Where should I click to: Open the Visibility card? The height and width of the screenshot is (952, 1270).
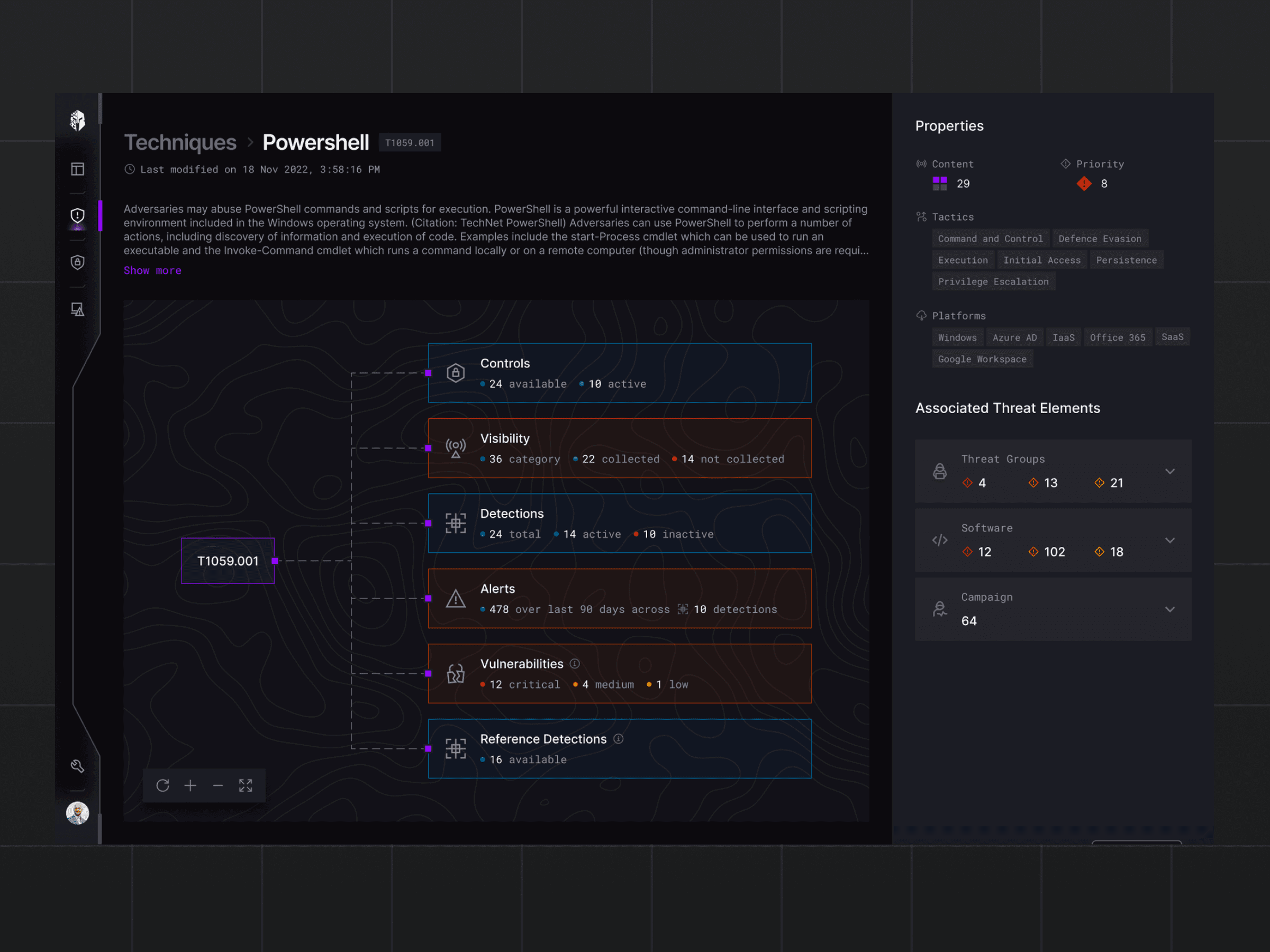(x=620, y=448)
